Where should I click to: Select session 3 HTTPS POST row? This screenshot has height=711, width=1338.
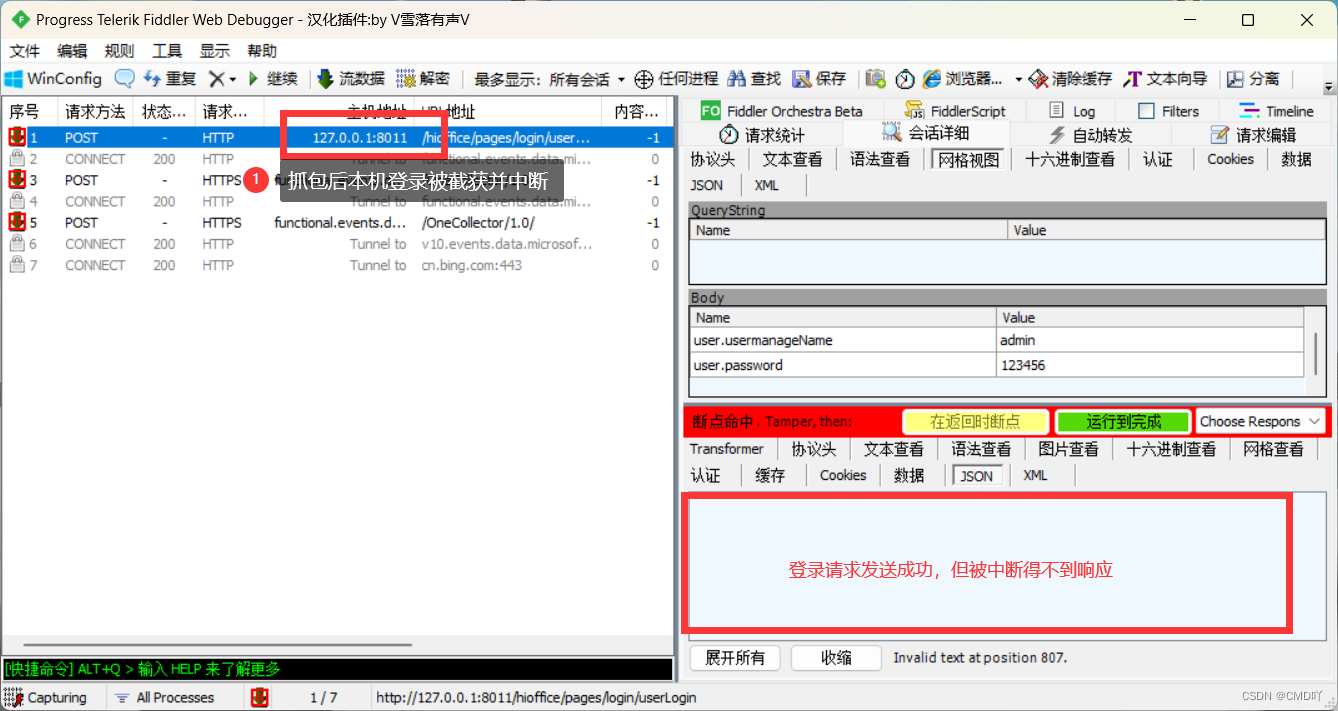336,180
